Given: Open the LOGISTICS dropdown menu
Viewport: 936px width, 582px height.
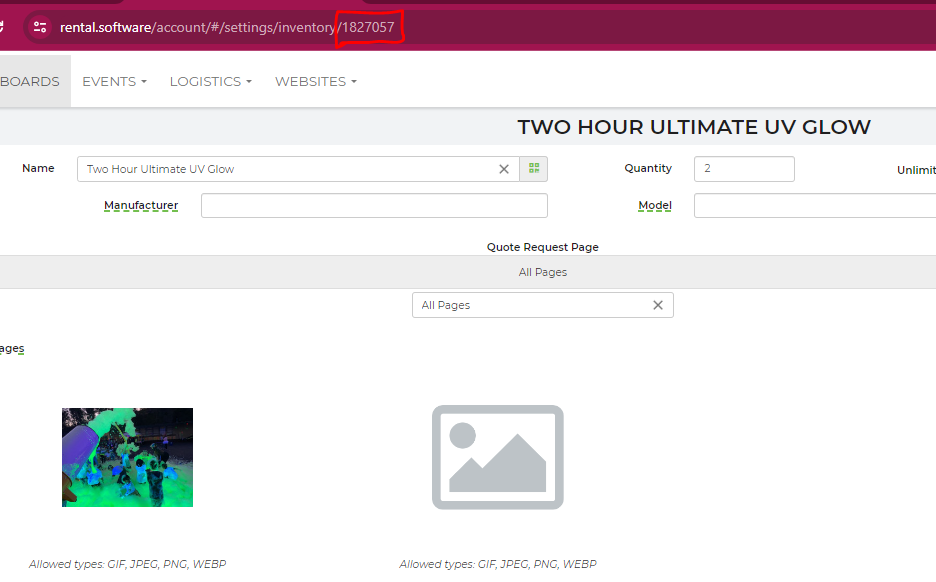Looking at the screenshot, I should coord(210,81).
